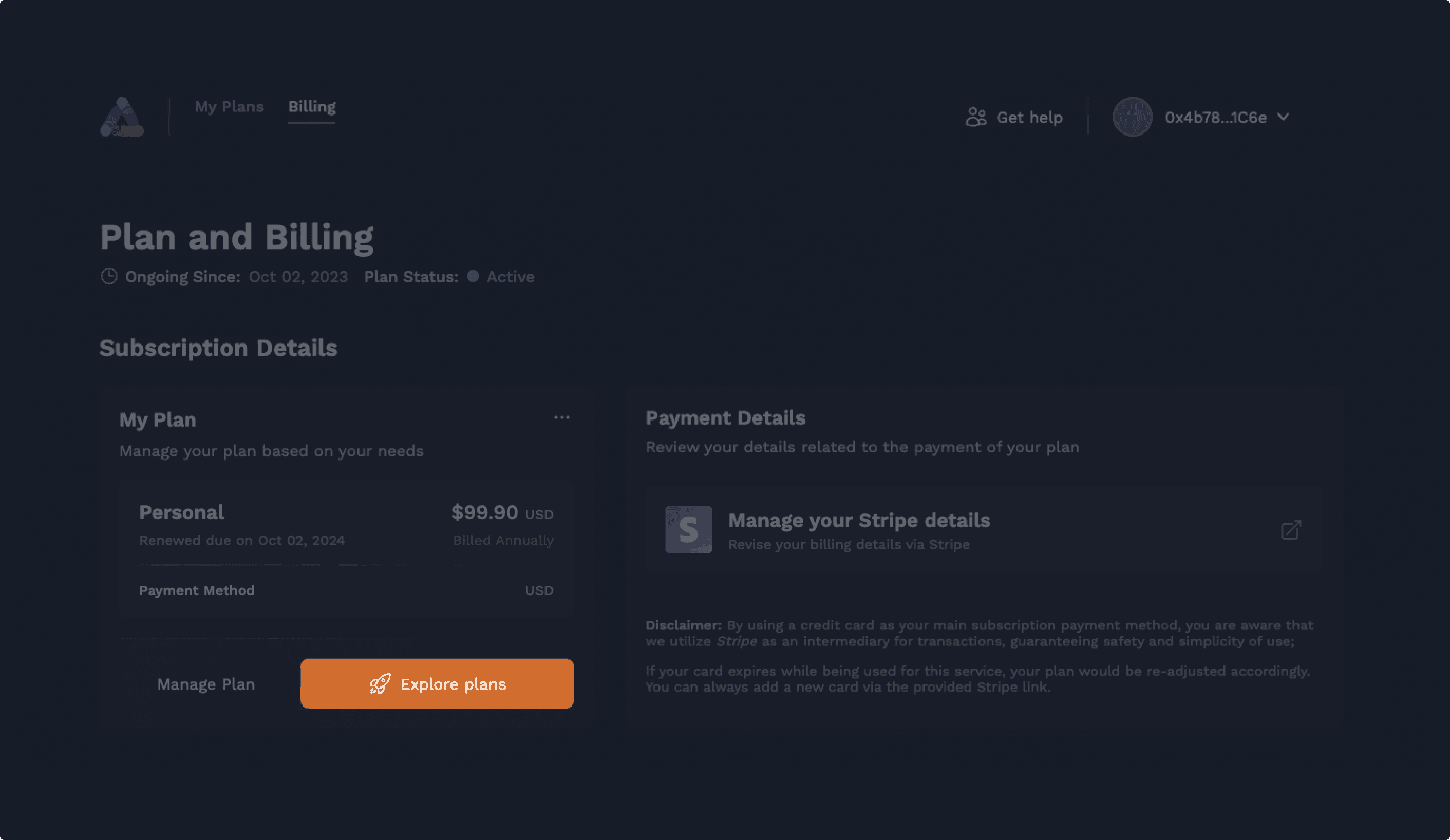1450x840 pixels.
Task: Open the Get help link text
Action: tap(1029, 118)
